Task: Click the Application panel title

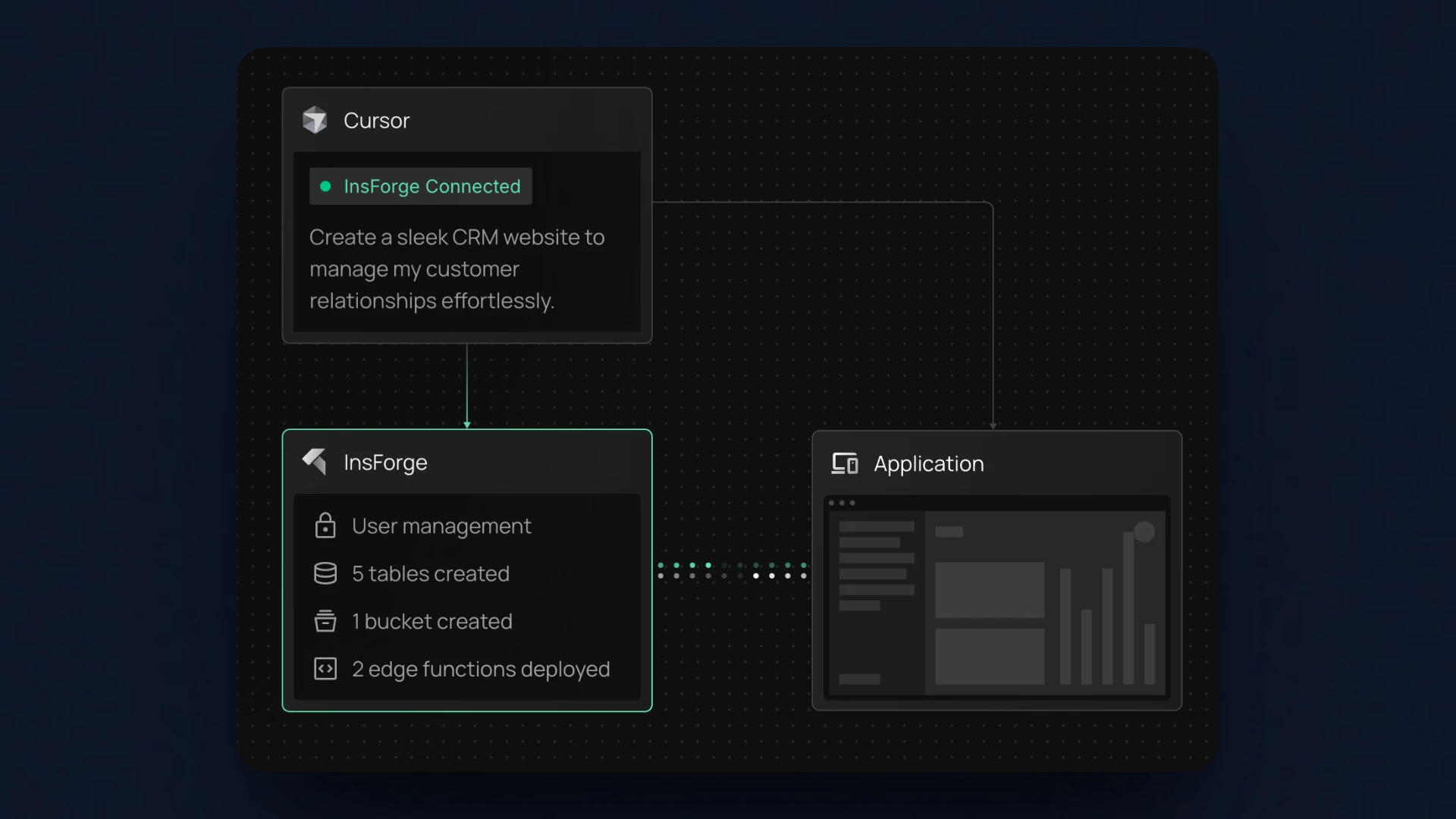Action: (929, 463)
